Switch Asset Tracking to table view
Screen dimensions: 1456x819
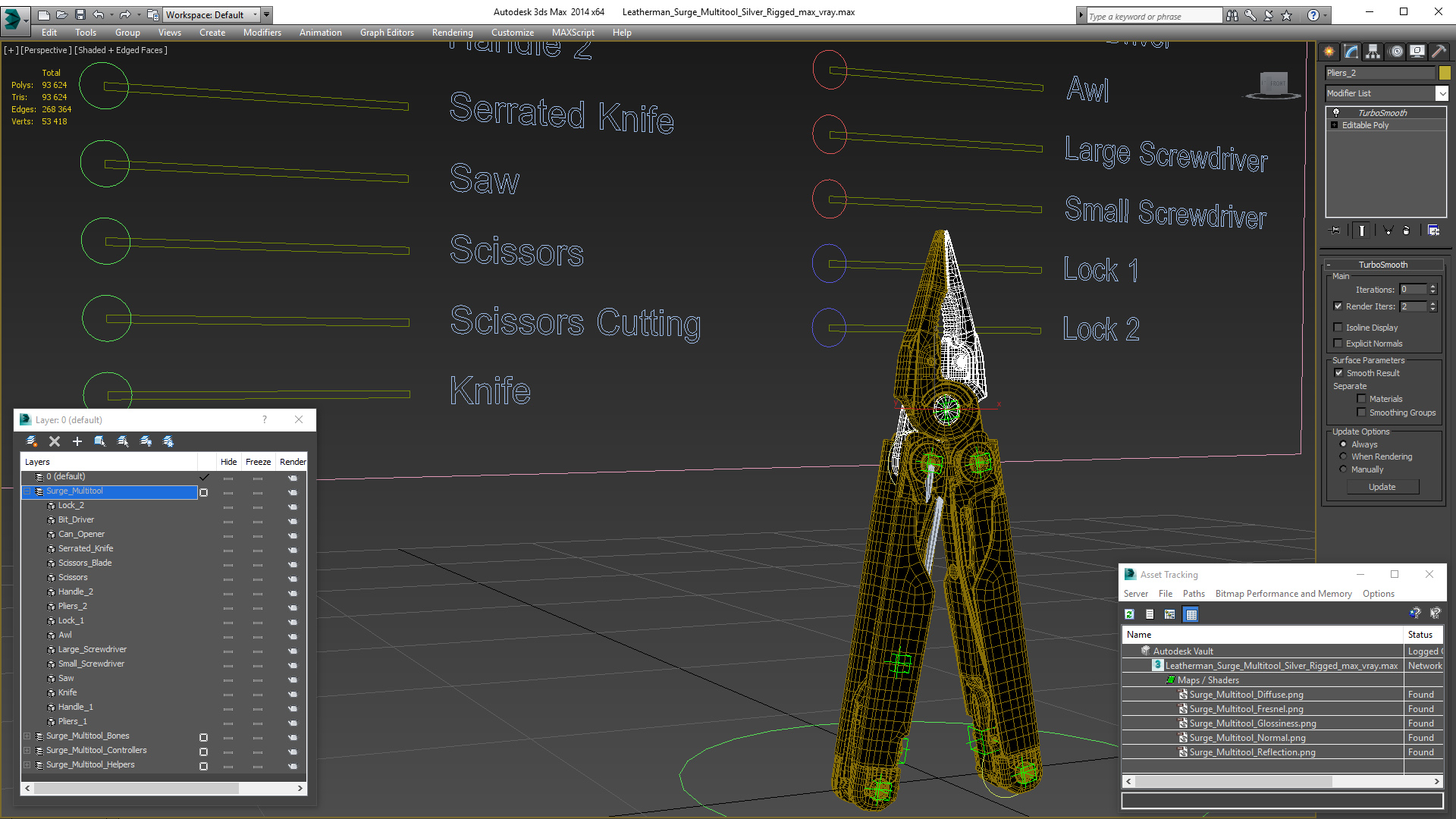pyautogui.click(x=1191, y=614)
